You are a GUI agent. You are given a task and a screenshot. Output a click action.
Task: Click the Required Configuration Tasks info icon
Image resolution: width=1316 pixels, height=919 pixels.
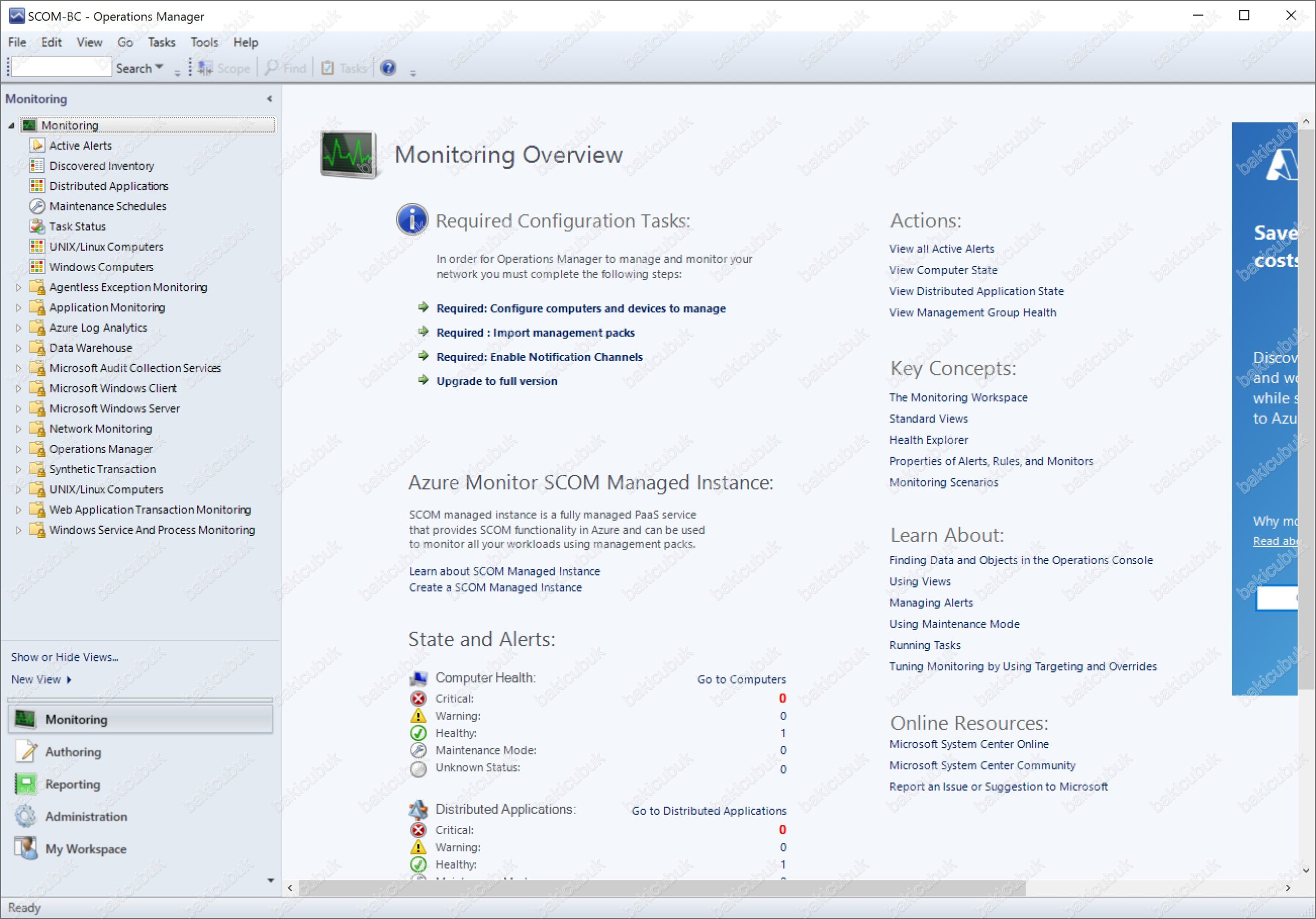(412, 219)
